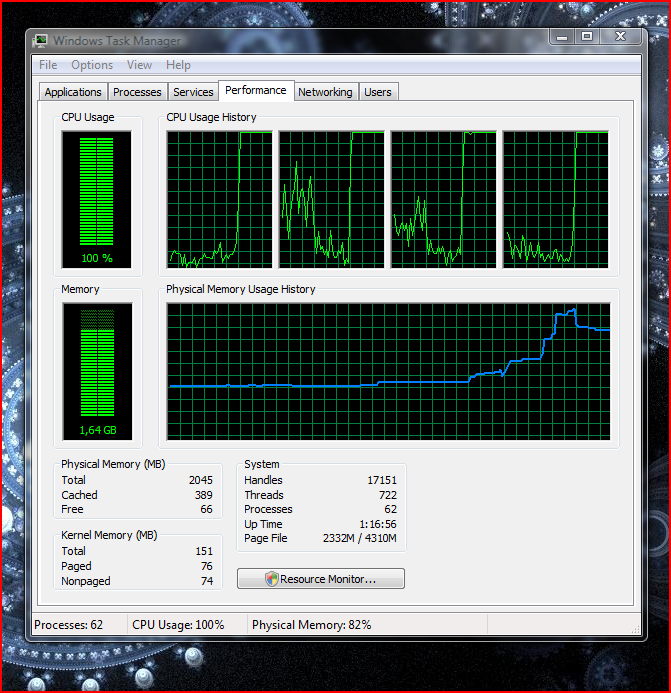Click the Task Manager title bar icon

[40, 41]
